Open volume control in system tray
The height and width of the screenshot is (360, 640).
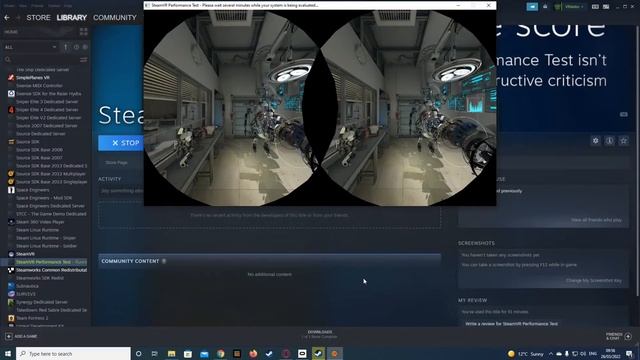583,353
